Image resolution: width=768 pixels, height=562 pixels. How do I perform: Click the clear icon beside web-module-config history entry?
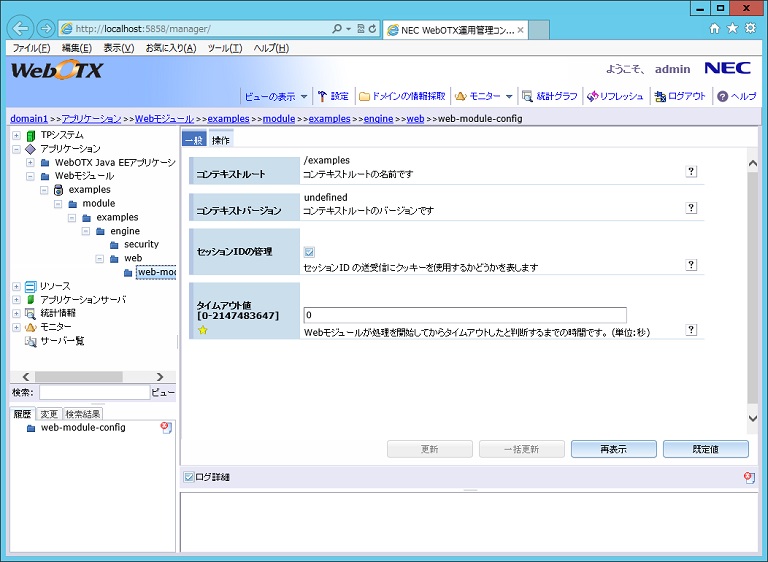pyautogui.click(x=165, y=428)
